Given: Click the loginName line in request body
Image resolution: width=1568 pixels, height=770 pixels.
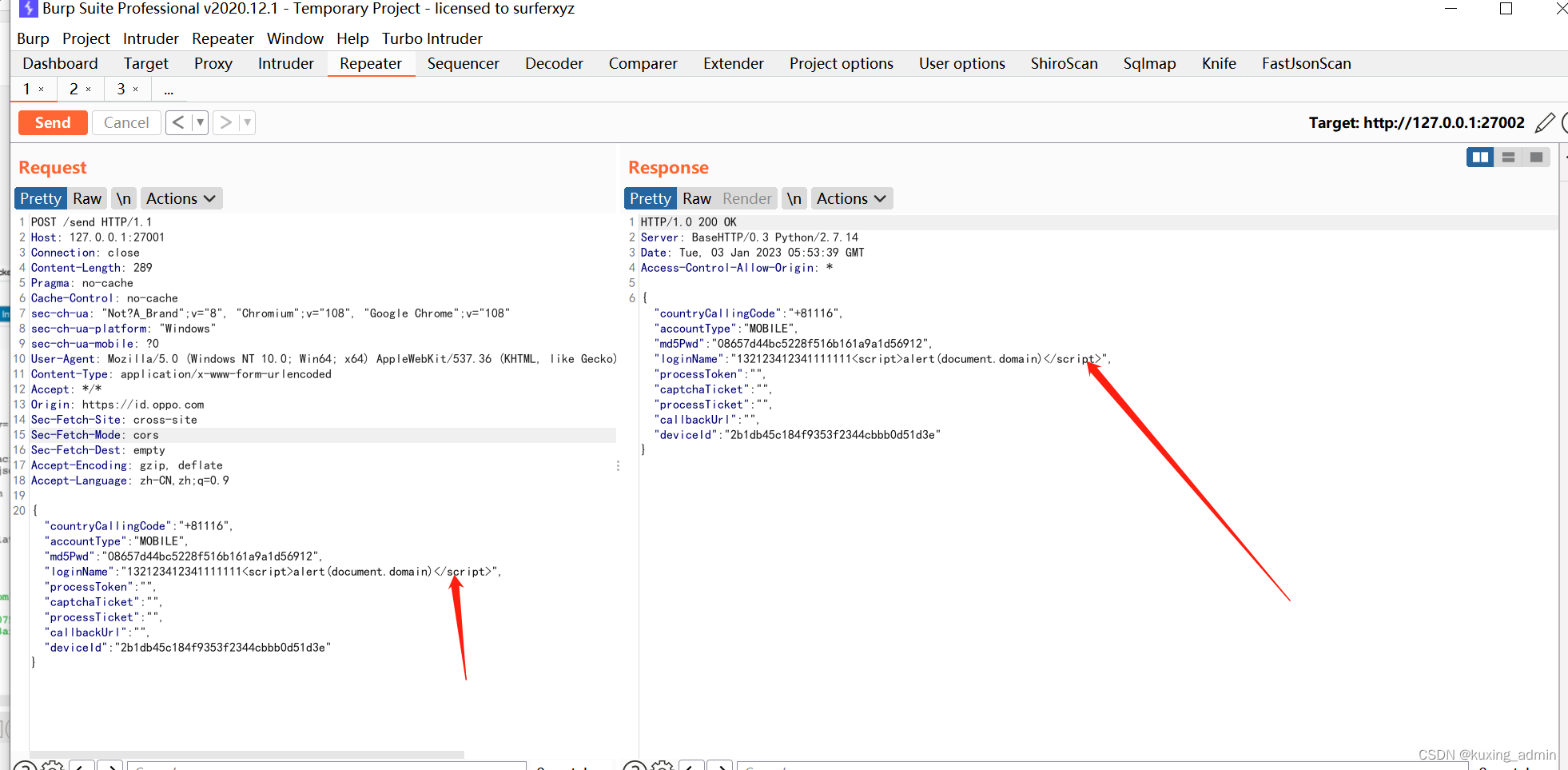Looking at the screenshot, I should click(x=273, y=572).
